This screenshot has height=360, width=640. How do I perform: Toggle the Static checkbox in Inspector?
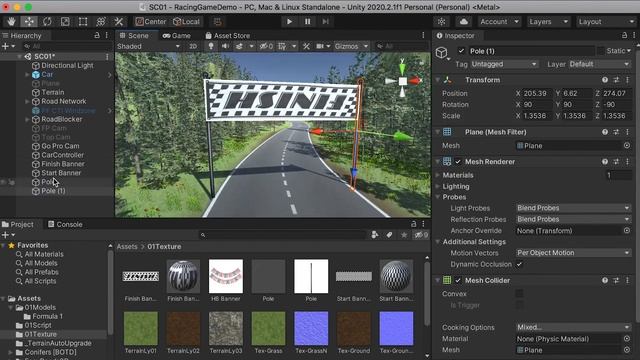click(600, 51)
